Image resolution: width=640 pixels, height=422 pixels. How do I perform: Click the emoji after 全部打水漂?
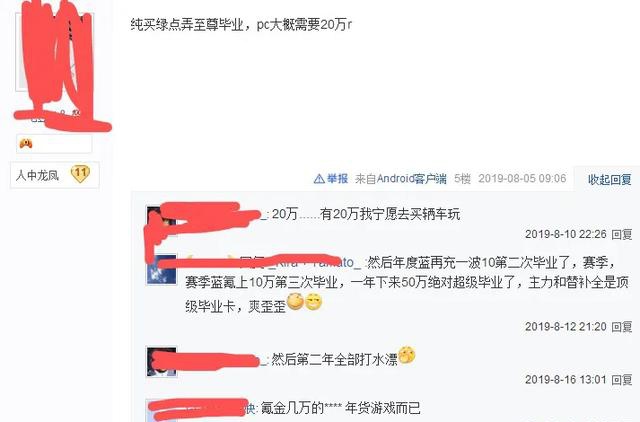click(x=407, y=355)
